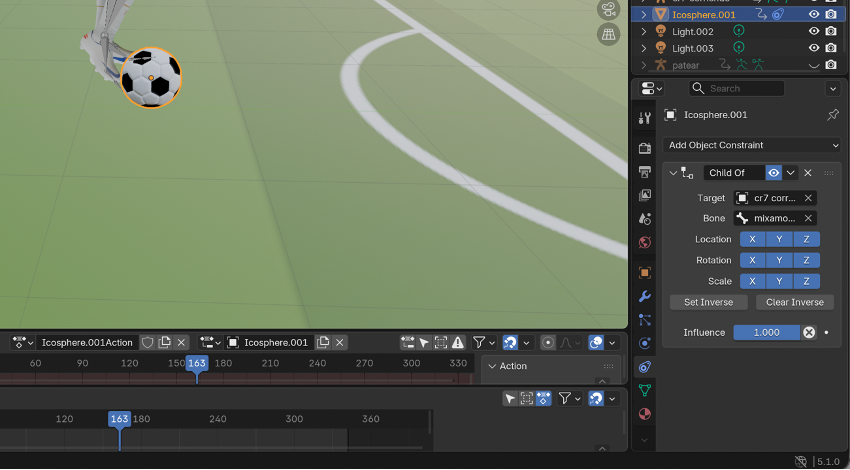The width and height of the screenshot is (850, 470).
Task: Click the Light.002 light data icon
Action: [738, 31]
